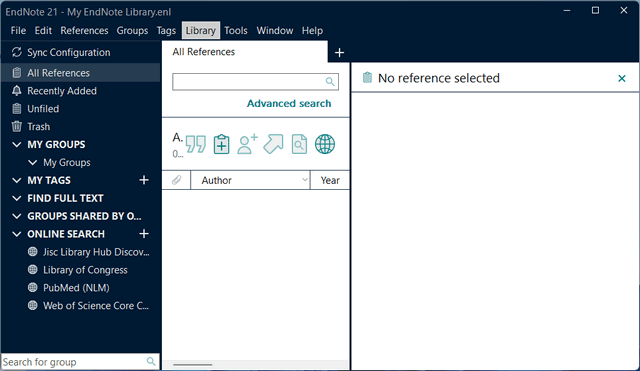Viewport: 640px width, 371px height.
Task: Collapse the MY GROUPS section
Action: [x=17, y=144]
